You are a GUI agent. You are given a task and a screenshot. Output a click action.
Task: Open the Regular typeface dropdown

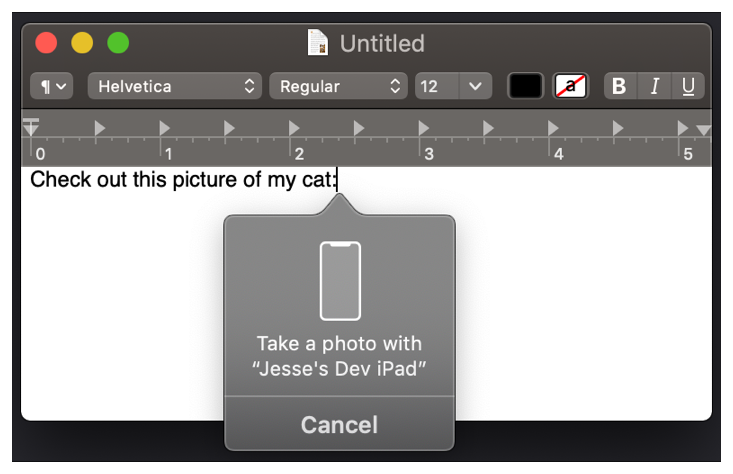338,86
